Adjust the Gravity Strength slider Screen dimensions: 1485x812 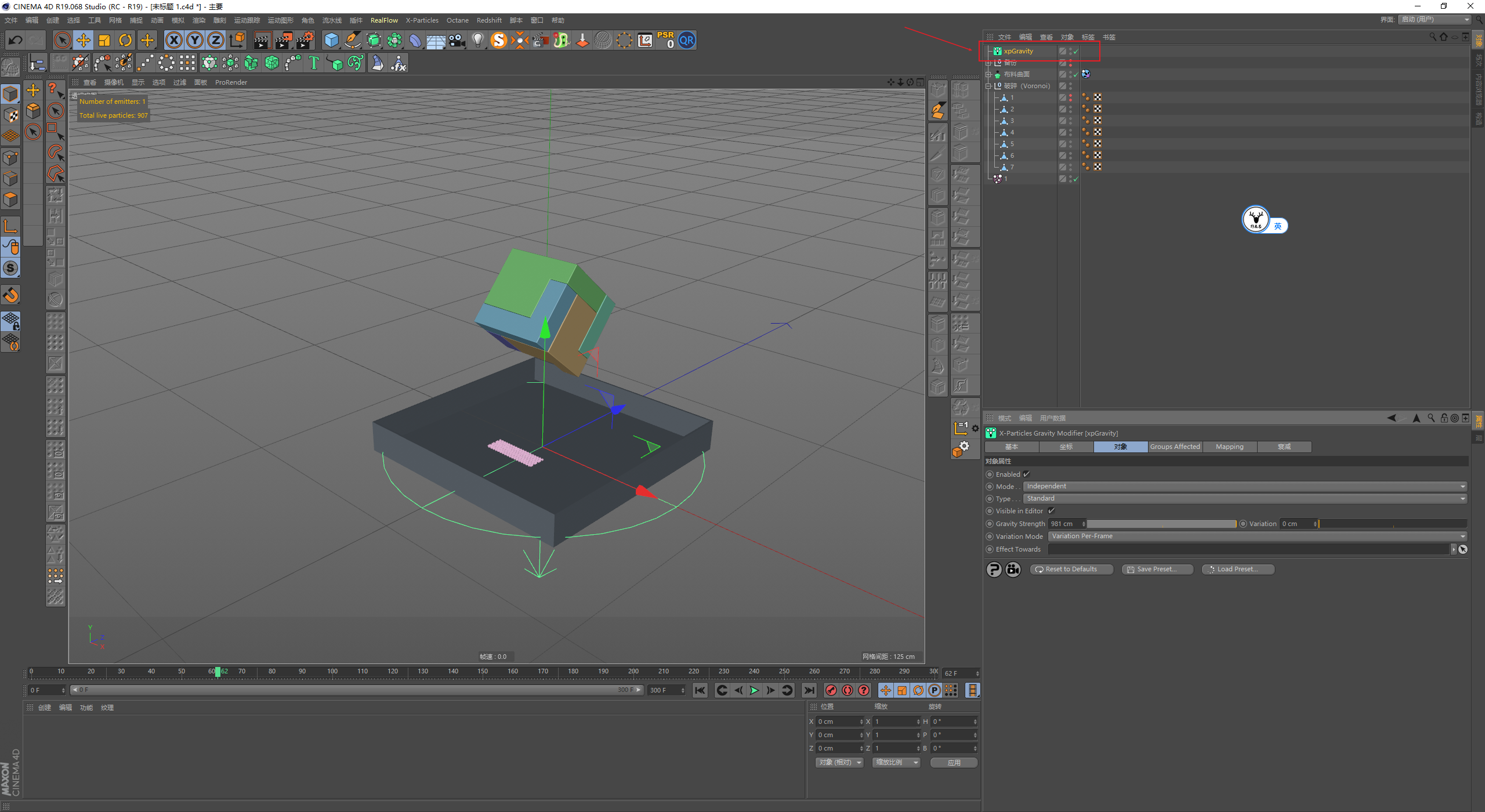click(1161, 524)
